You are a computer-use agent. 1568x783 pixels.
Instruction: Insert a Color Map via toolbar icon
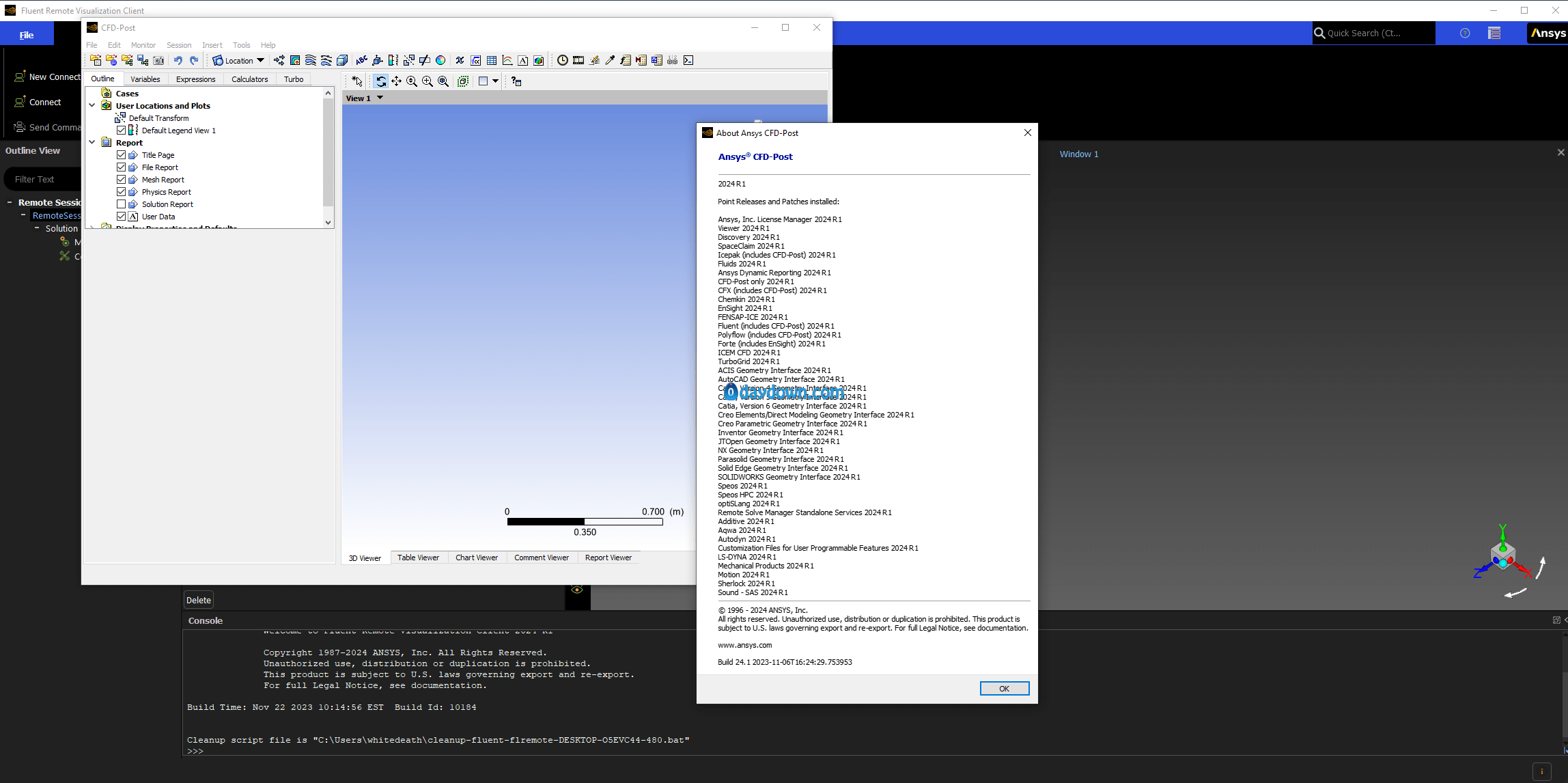click(440, 60)
